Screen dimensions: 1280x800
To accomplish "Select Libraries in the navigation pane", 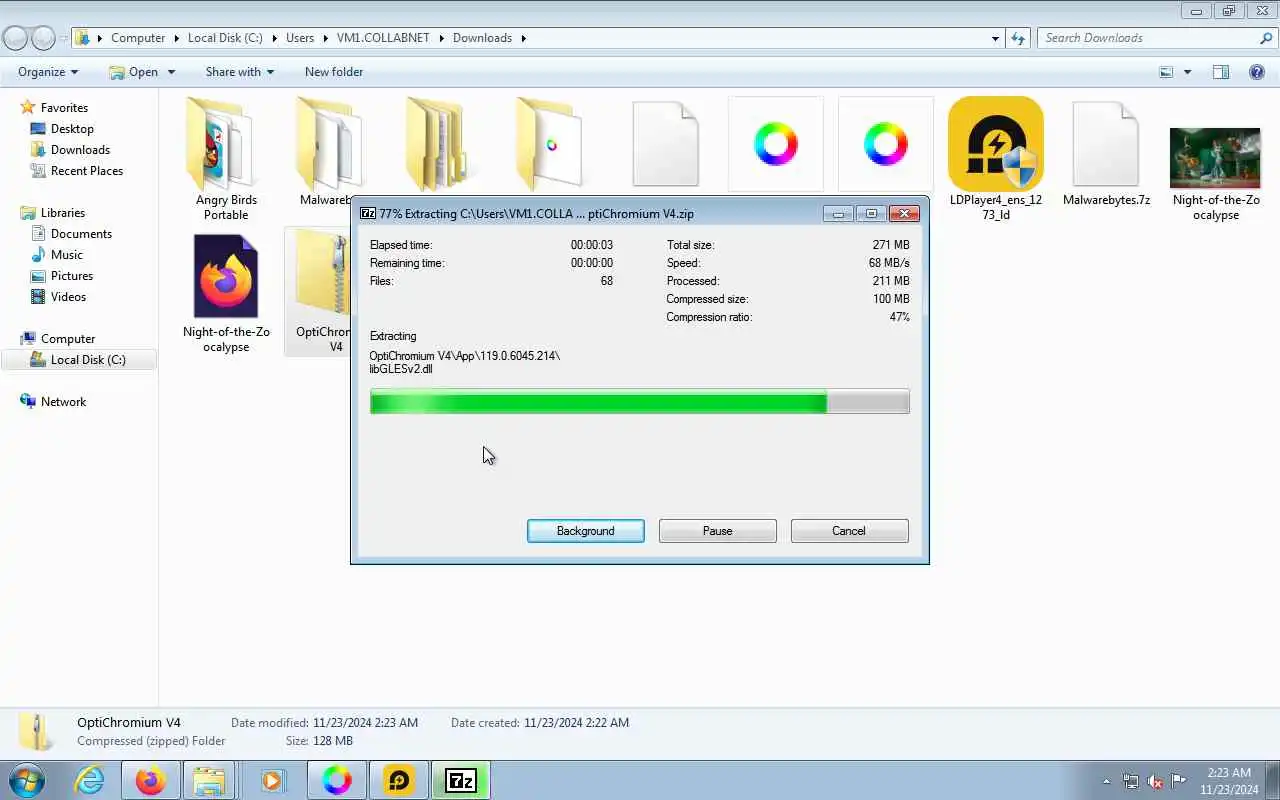I will [x=62, y=213].
